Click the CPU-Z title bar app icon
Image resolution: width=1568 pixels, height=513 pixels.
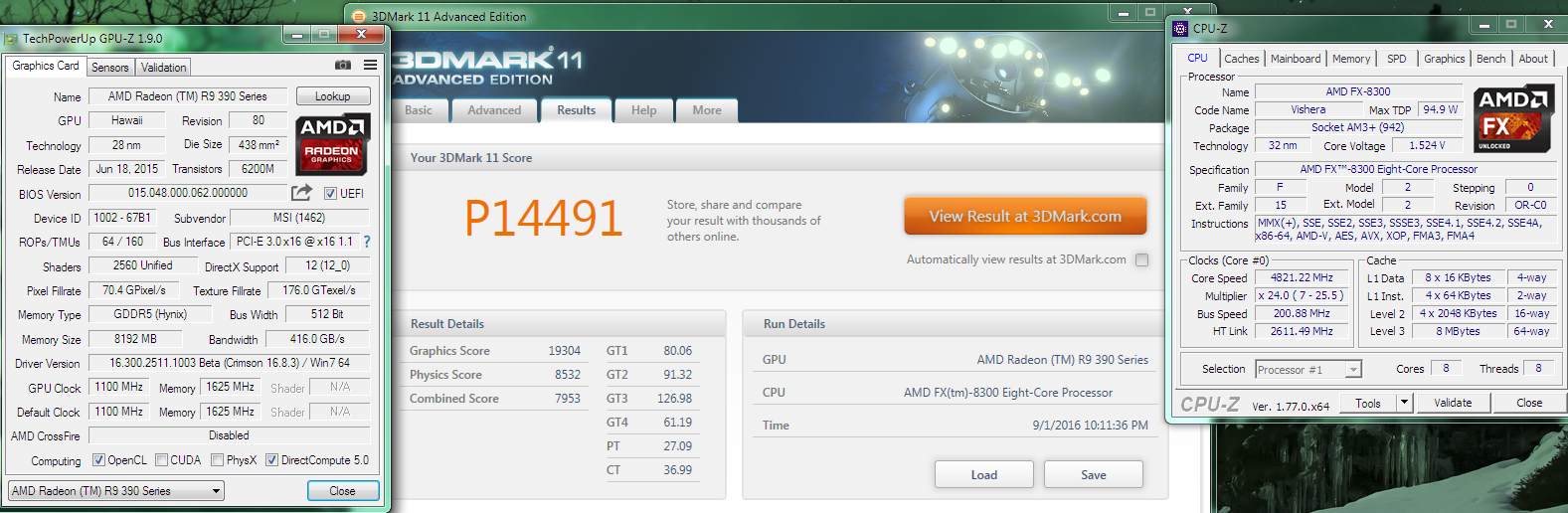click(x=1180, y=28)
